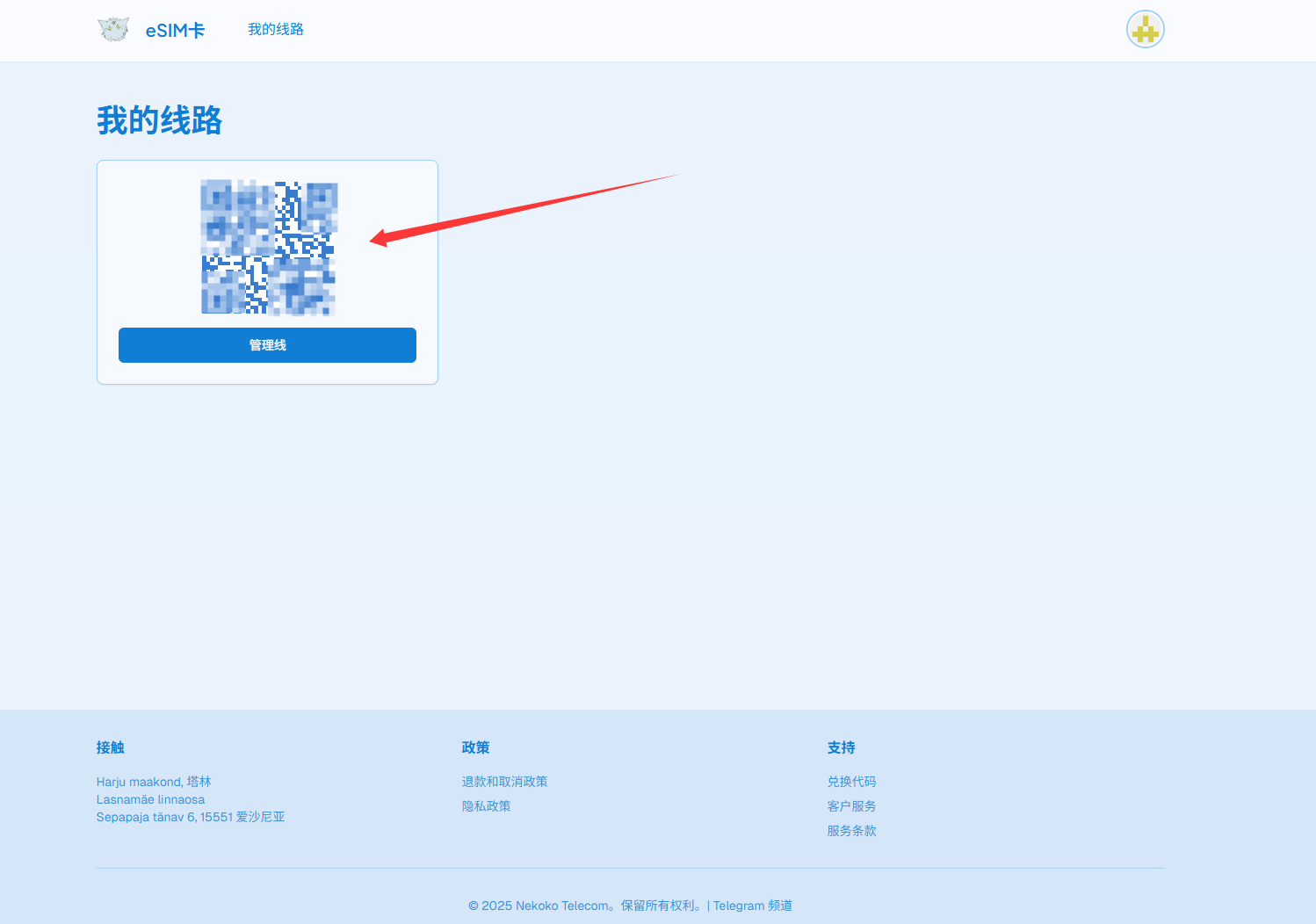Open 兑换代码 support link
Screen dimensions: 1316x924
851,782
